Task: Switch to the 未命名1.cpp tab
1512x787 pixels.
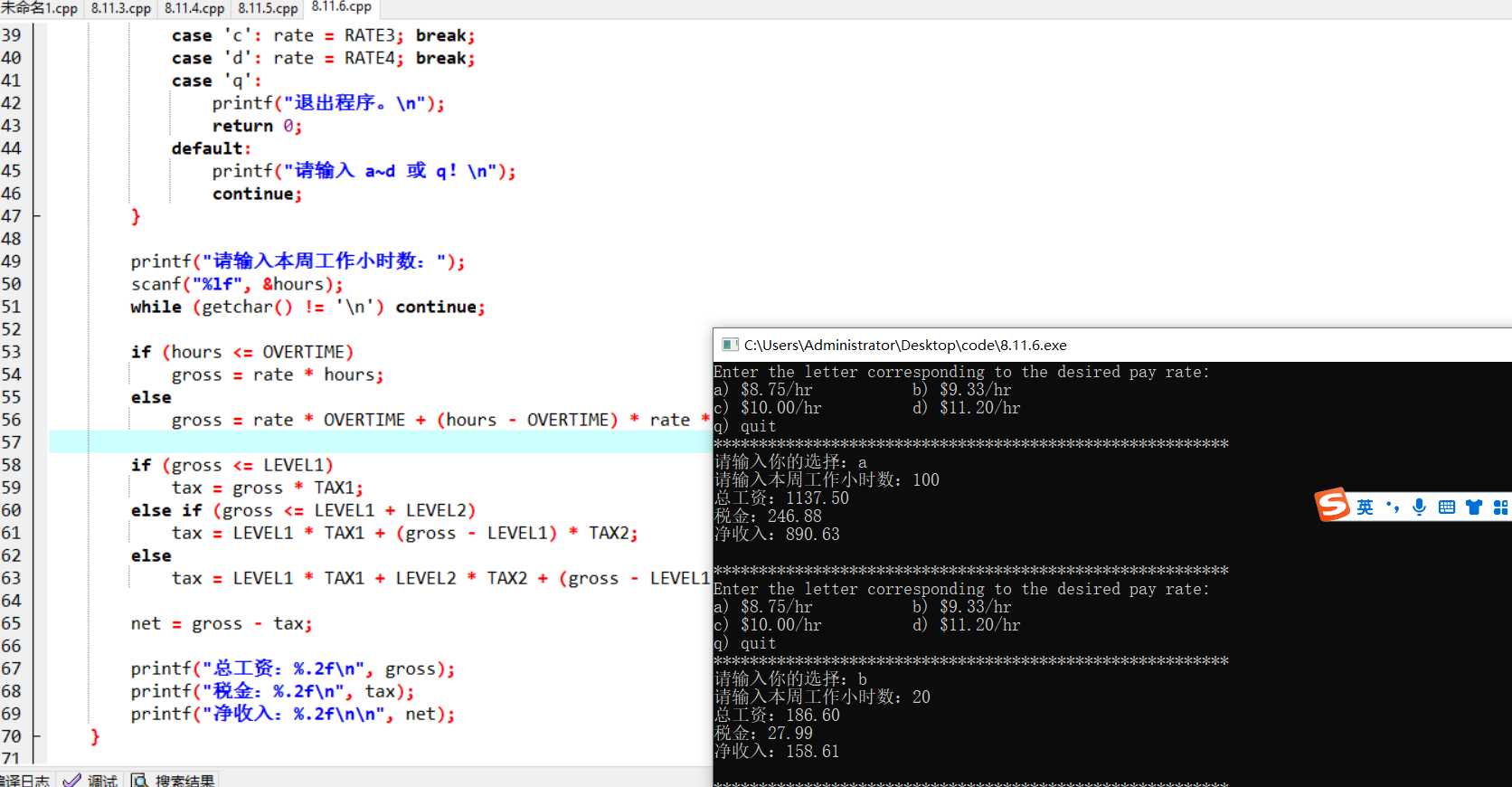Action: pos(40,8)
